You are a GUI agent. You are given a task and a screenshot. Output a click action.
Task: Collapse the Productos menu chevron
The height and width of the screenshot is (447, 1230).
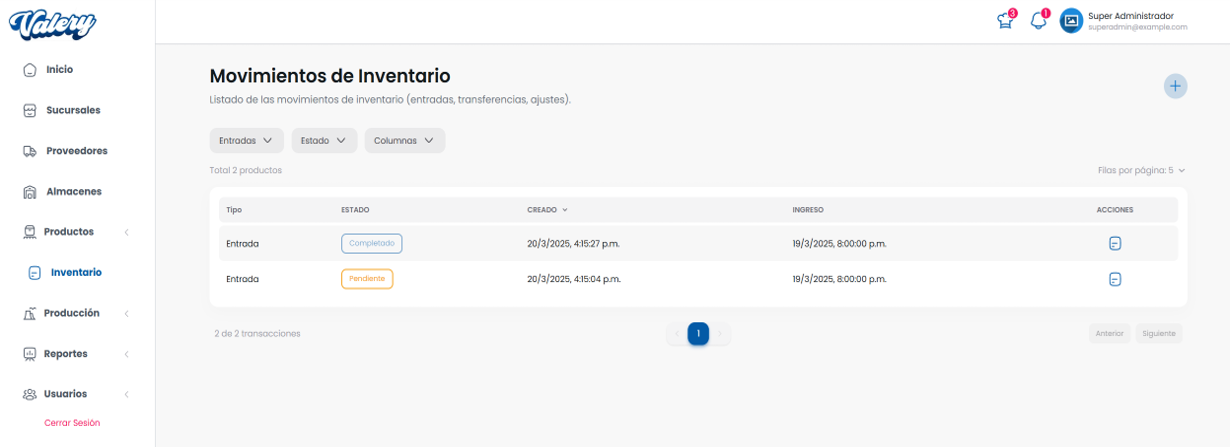pos(127,232)
